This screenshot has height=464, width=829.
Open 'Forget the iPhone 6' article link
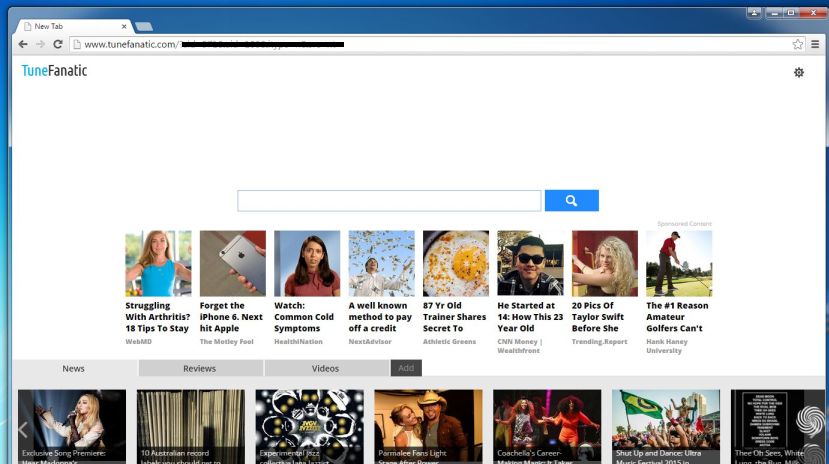(231, 317)
